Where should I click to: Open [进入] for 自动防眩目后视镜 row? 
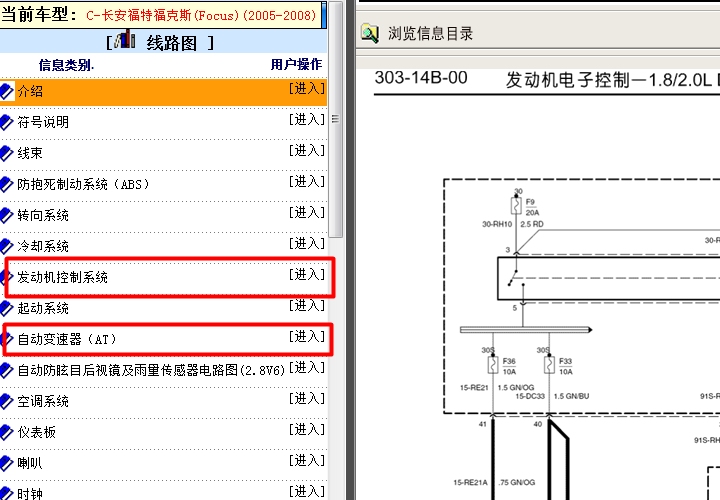coord(307,368)
